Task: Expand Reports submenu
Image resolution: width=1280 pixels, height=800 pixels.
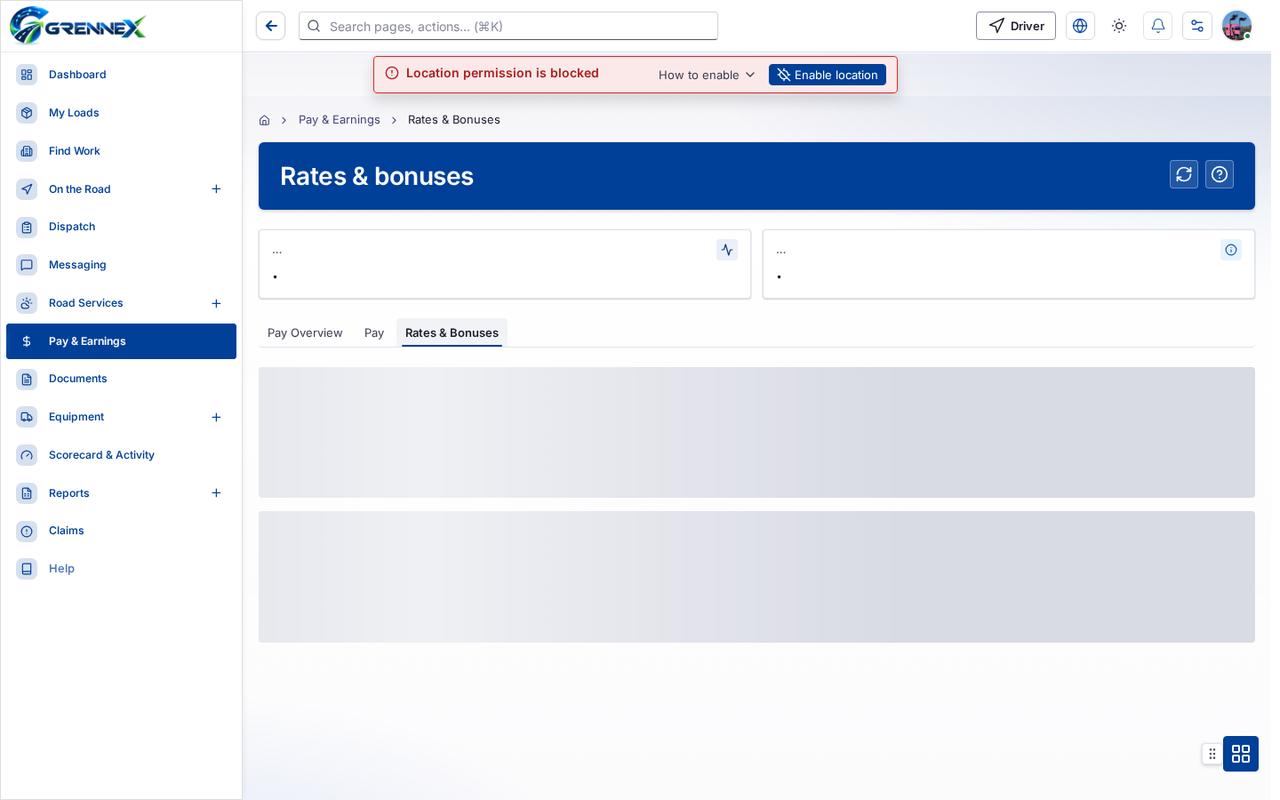Action: (x=216, y=493)
